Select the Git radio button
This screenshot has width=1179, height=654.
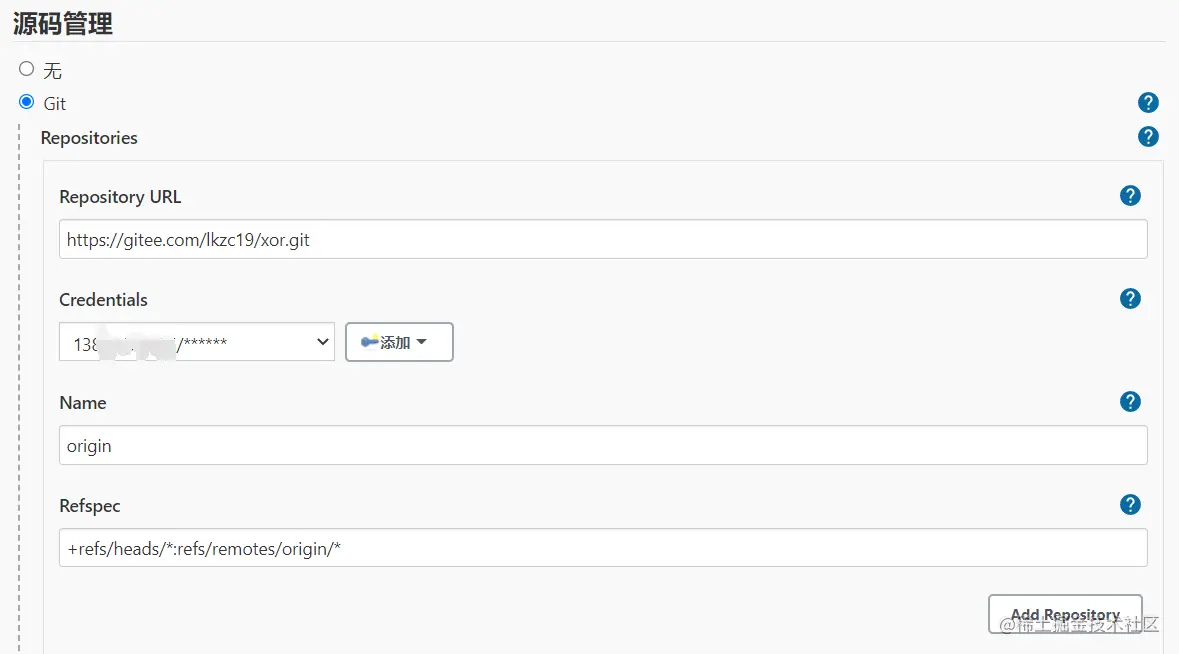(27, 102)
